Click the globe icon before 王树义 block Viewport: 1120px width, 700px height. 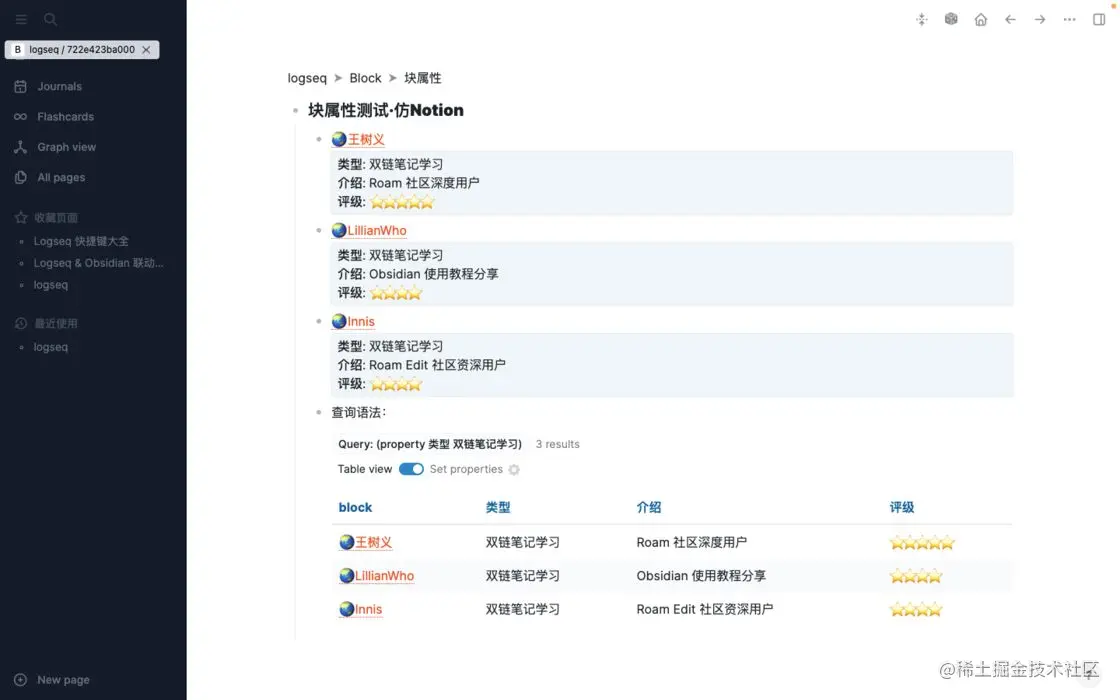339,139
